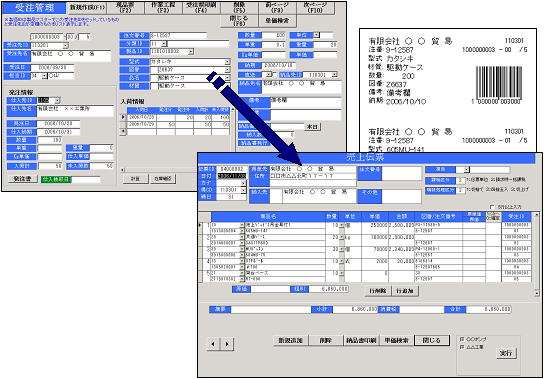Click the green 仕入検収日 label
The height and width of the screenshot is (379, 544).
(x=56, y=179)
